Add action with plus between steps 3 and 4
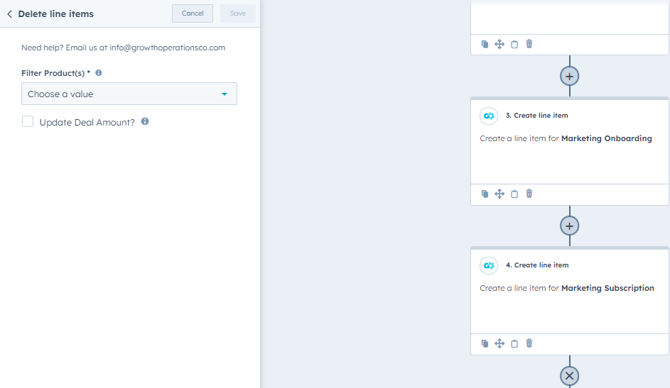 click(x=570, y=226)
